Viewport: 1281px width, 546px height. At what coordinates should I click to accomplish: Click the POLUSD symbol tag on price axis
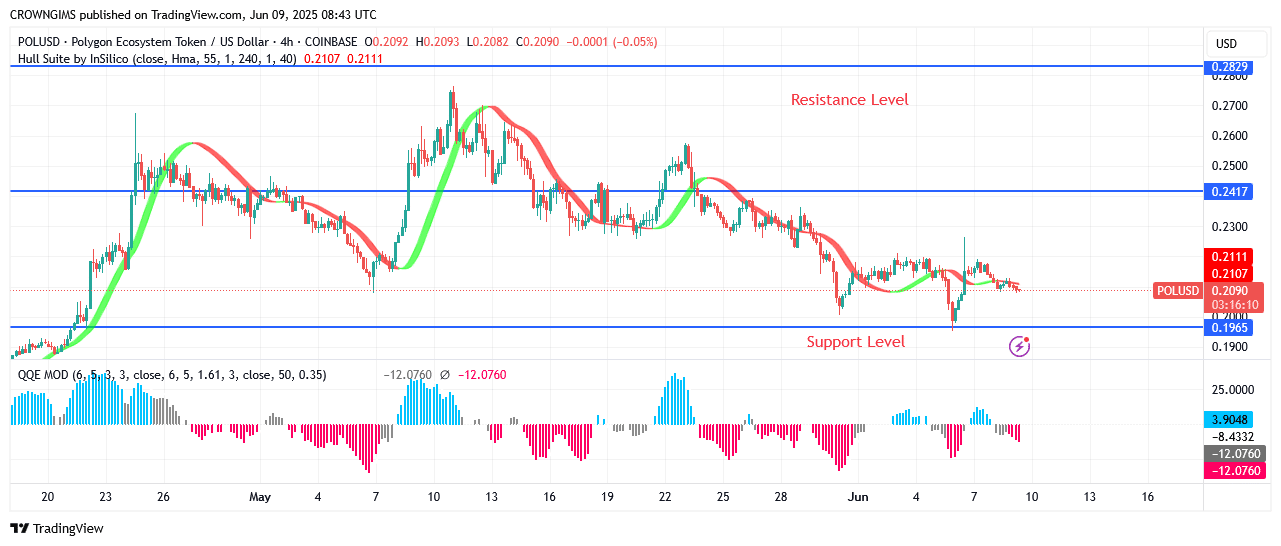pos(1178,291)
